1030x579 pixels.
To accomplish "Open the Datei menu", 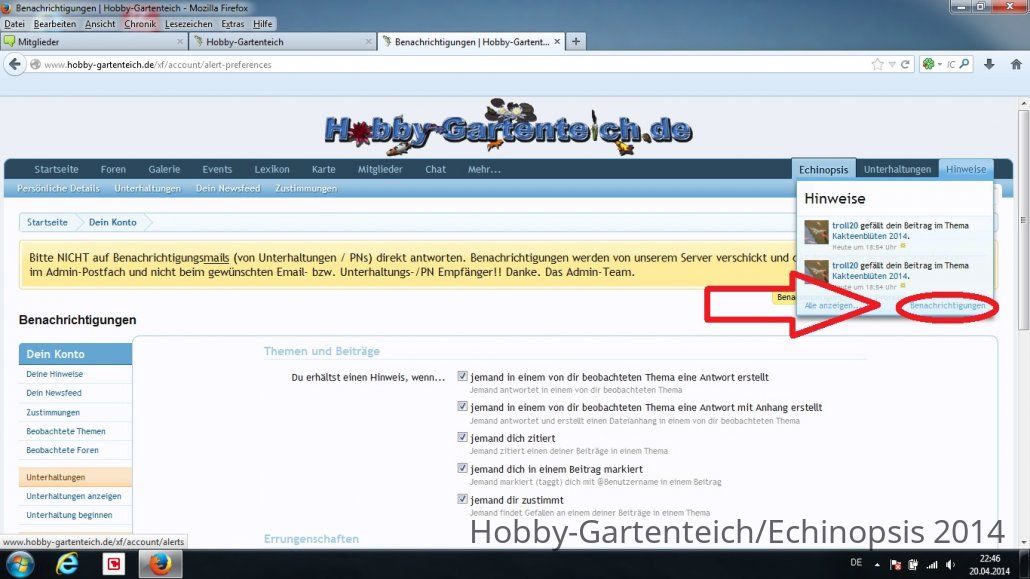I will (x=14, y=24).
